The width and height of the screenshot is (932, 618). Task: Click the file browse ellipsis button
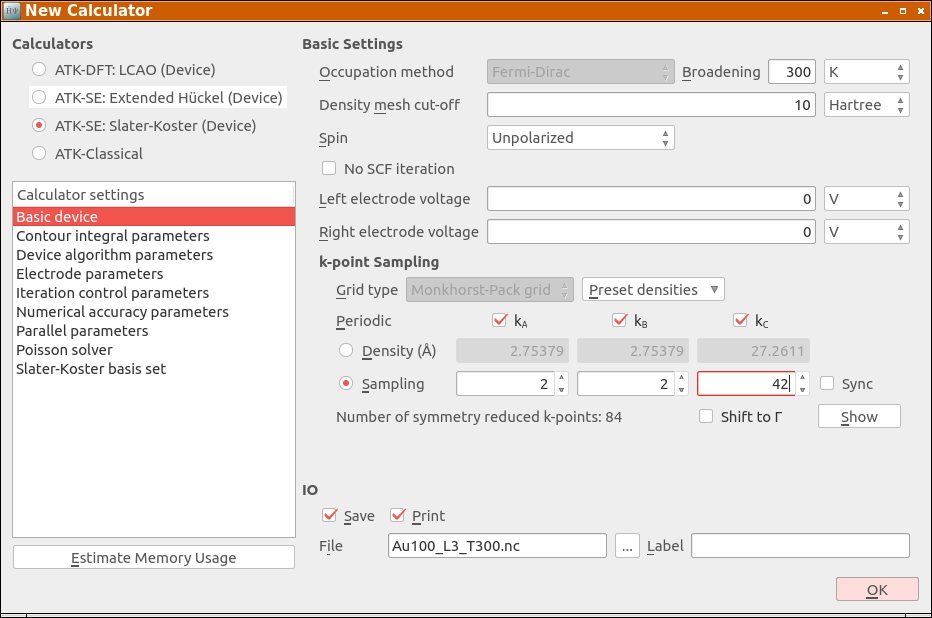tap(627, 546)
